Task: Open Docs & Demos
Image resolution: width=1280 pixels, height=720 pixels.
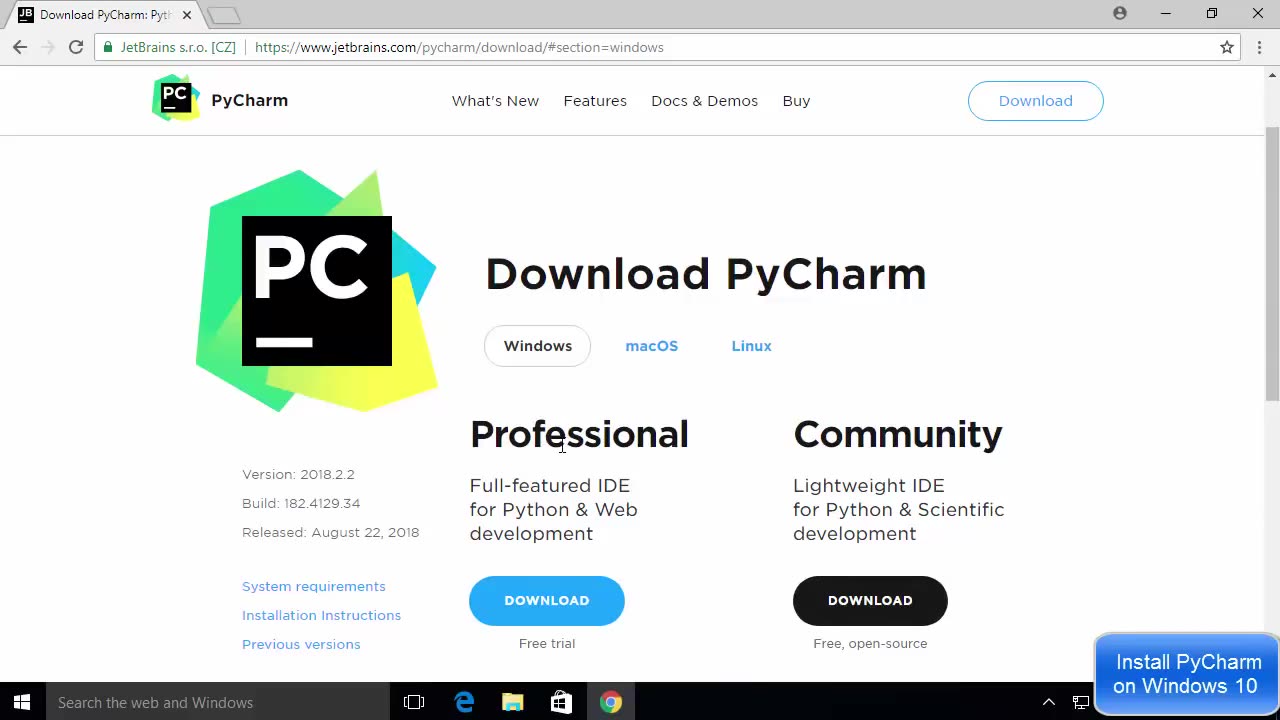Action: [x=704, y=101]
